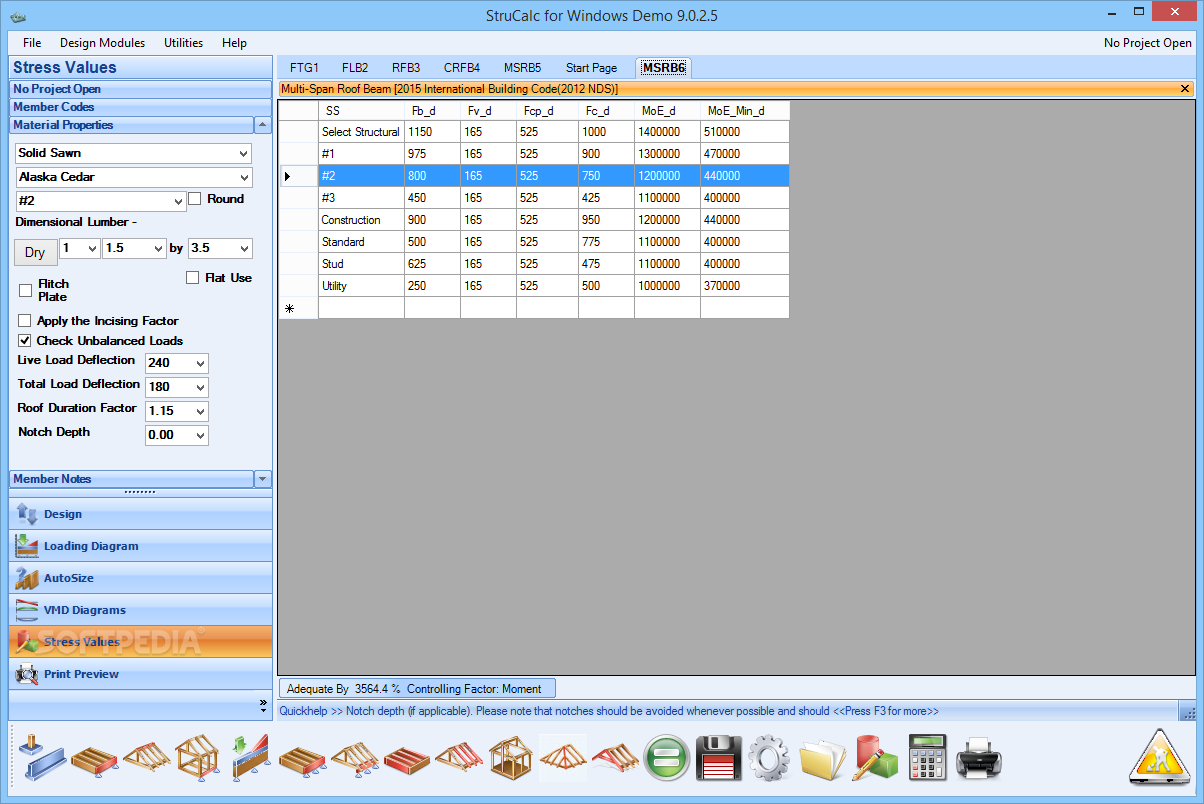The width and height of the screenshot is (1204, 804).
Task: Open the Print Preview panel
Action: (x=141, y=674)
